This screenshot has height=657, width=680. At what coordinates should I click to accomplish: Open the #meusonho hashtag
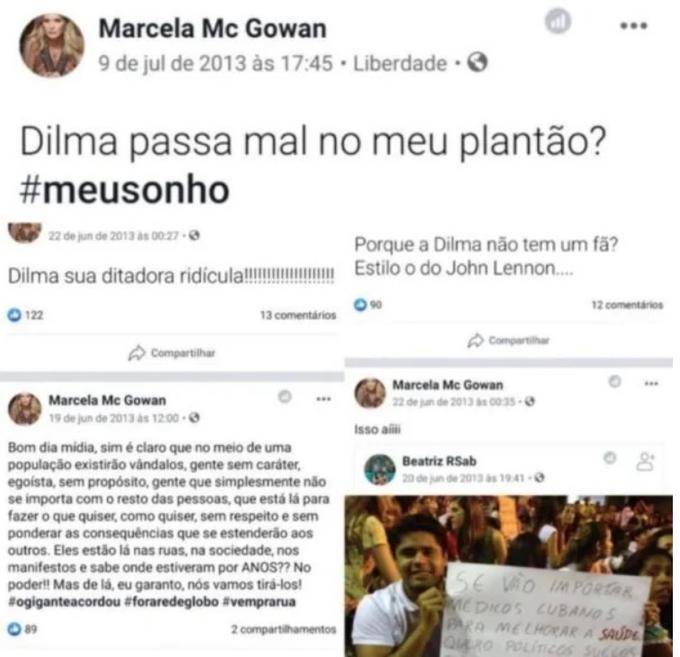124,190
